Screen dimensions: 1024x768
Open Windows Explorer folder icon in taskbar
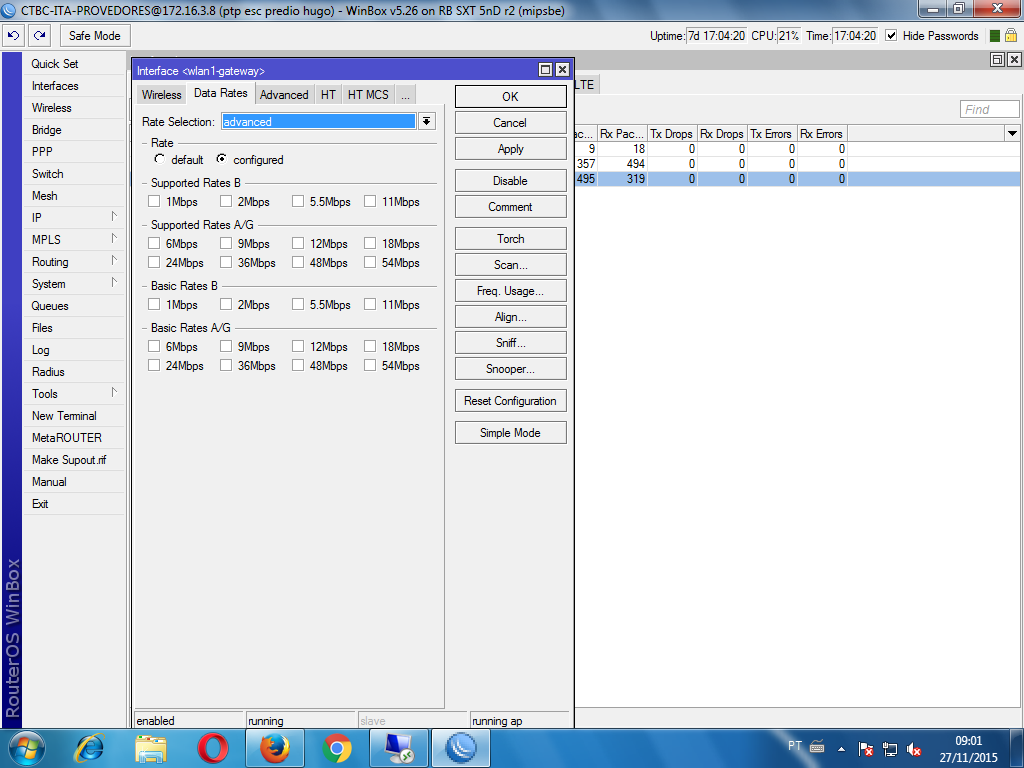(151, 748)
